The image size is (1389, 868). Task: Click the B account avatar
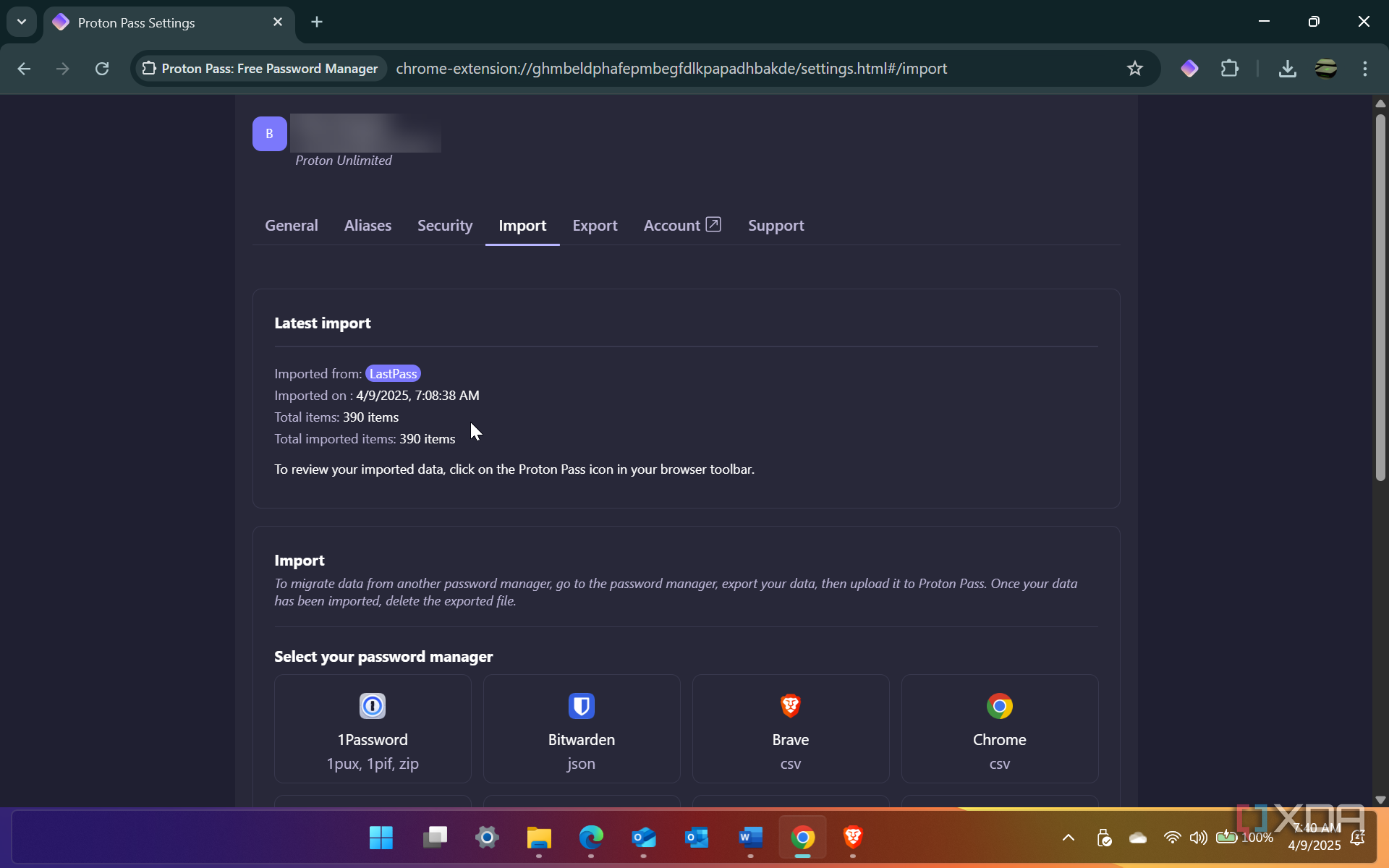pos(269,134)
